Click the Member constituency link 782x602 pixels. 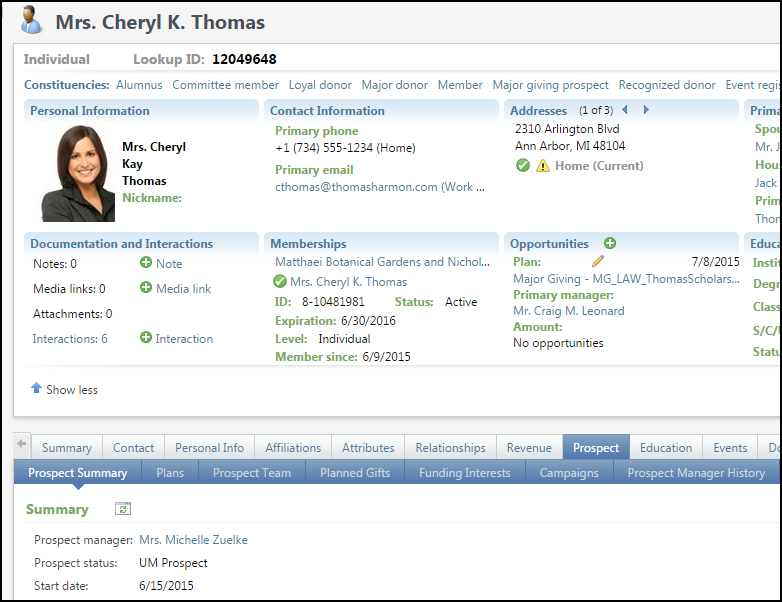pos(460,85)
